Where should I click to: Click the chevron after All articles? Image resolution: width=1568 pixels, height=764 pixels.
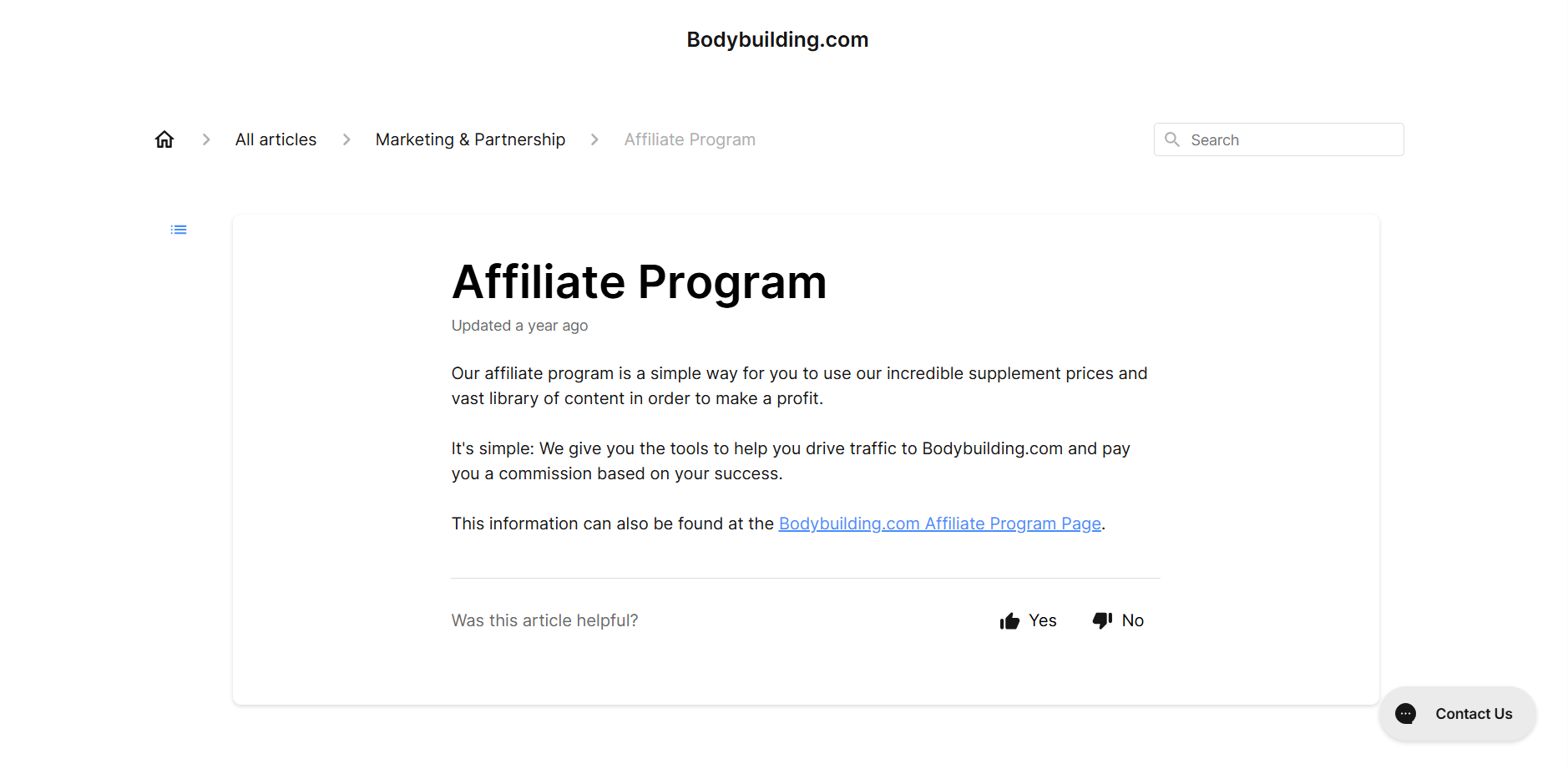(x=346, y=139)
